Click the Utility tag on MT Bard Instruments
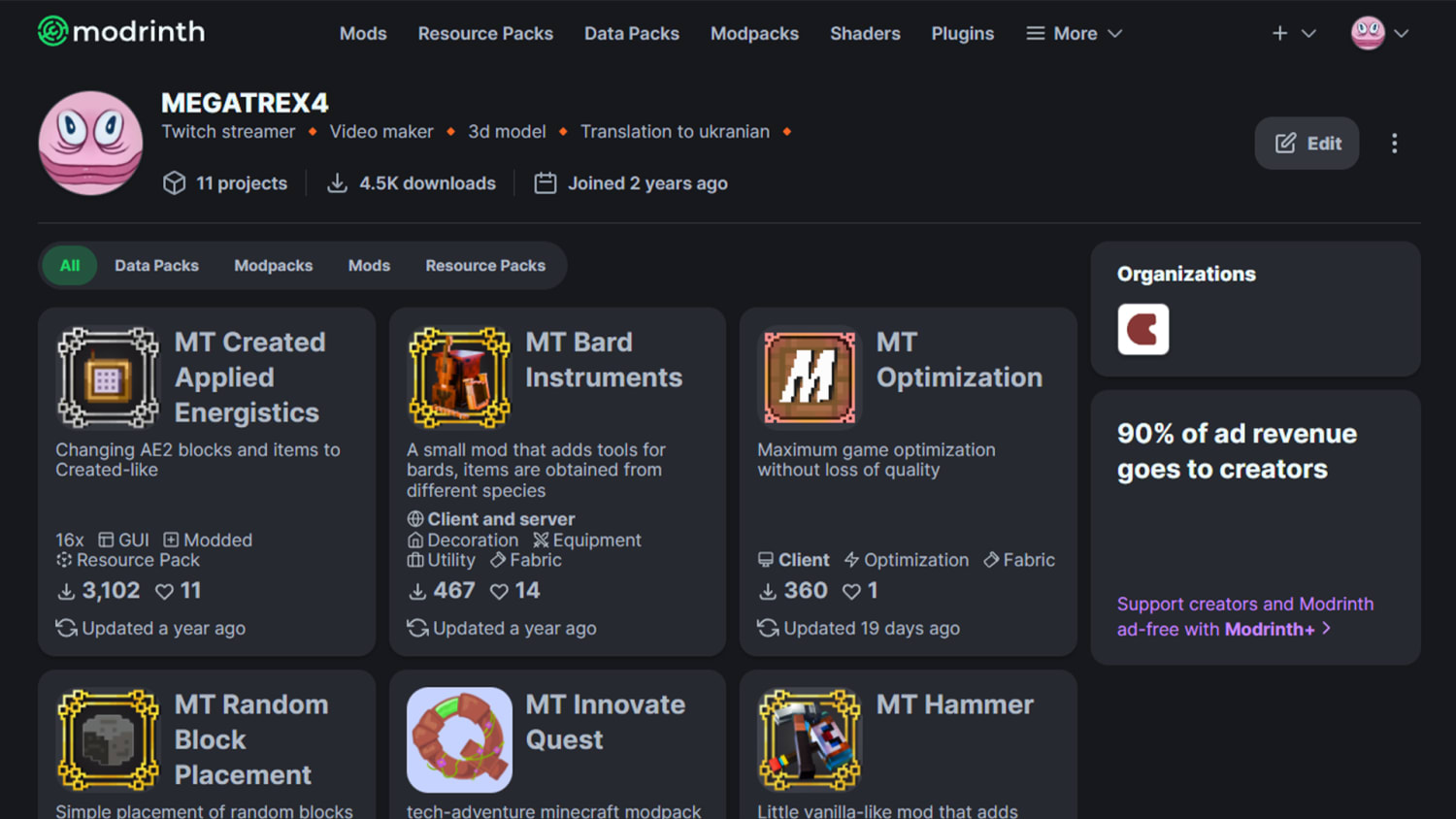This screenshot has height=819, width=1456. [442, 560]
